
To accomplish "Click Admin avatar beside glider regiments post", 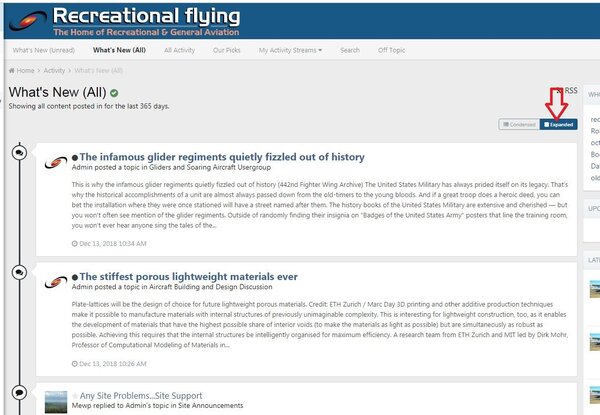I will tap(57, 161).
